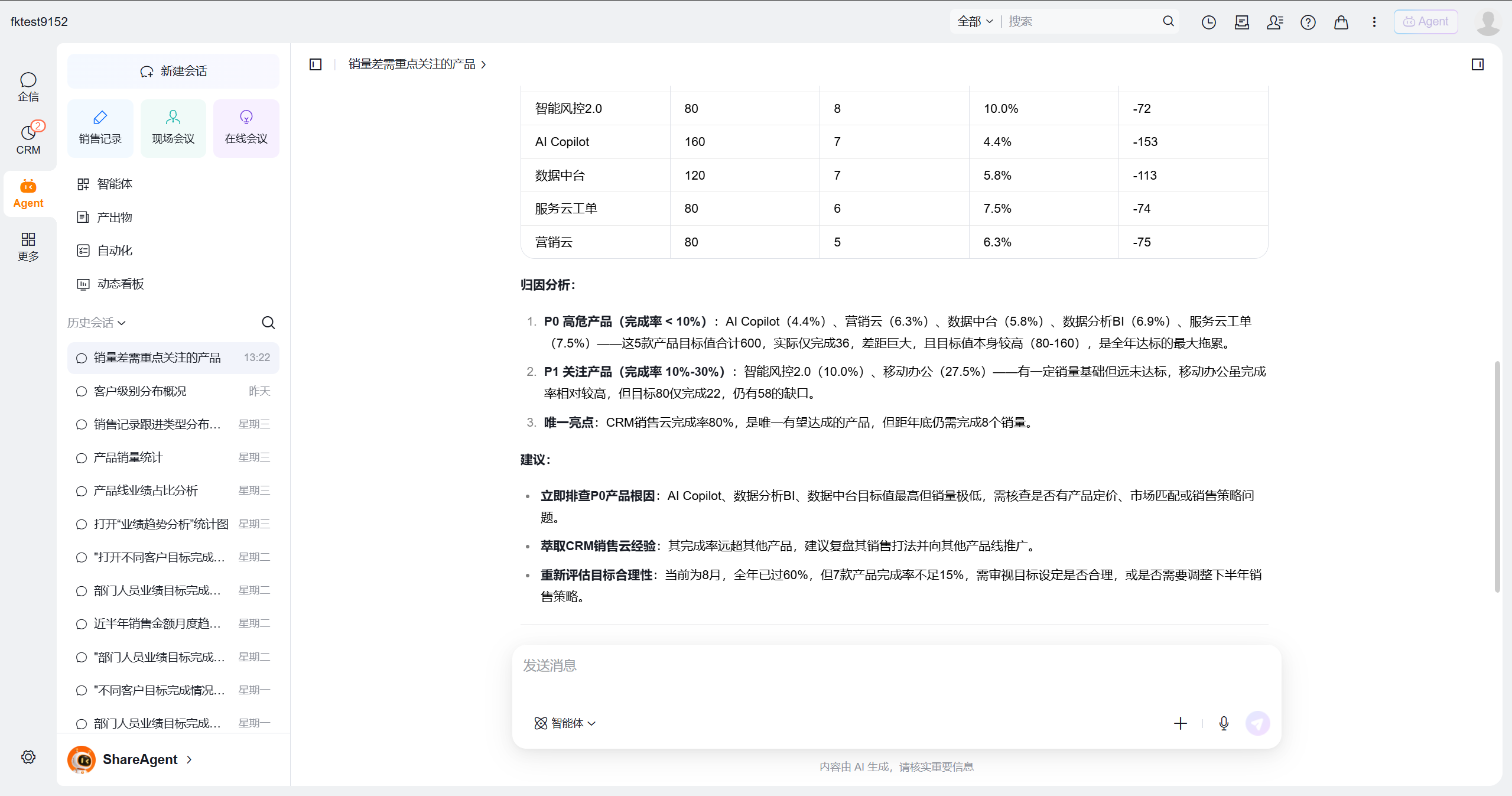The height and width of the screenshot is (796, 1512).
Task: Search history conversations with magnifier icon
Action: click(268, 323)
